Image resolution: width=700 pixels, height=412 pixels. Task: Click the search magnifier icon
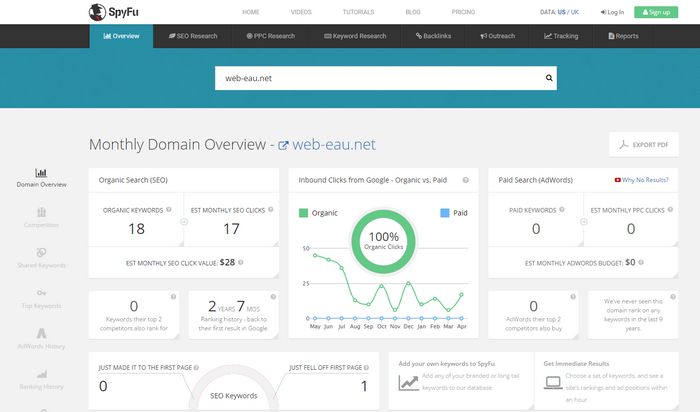[x=549, y=78]
